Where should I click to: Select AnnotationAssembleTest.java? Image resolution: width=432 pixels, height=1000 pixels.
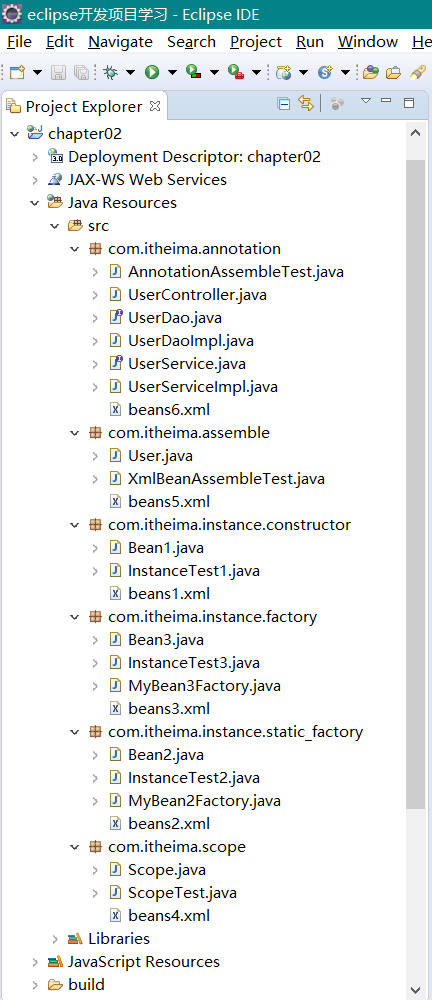236,272
